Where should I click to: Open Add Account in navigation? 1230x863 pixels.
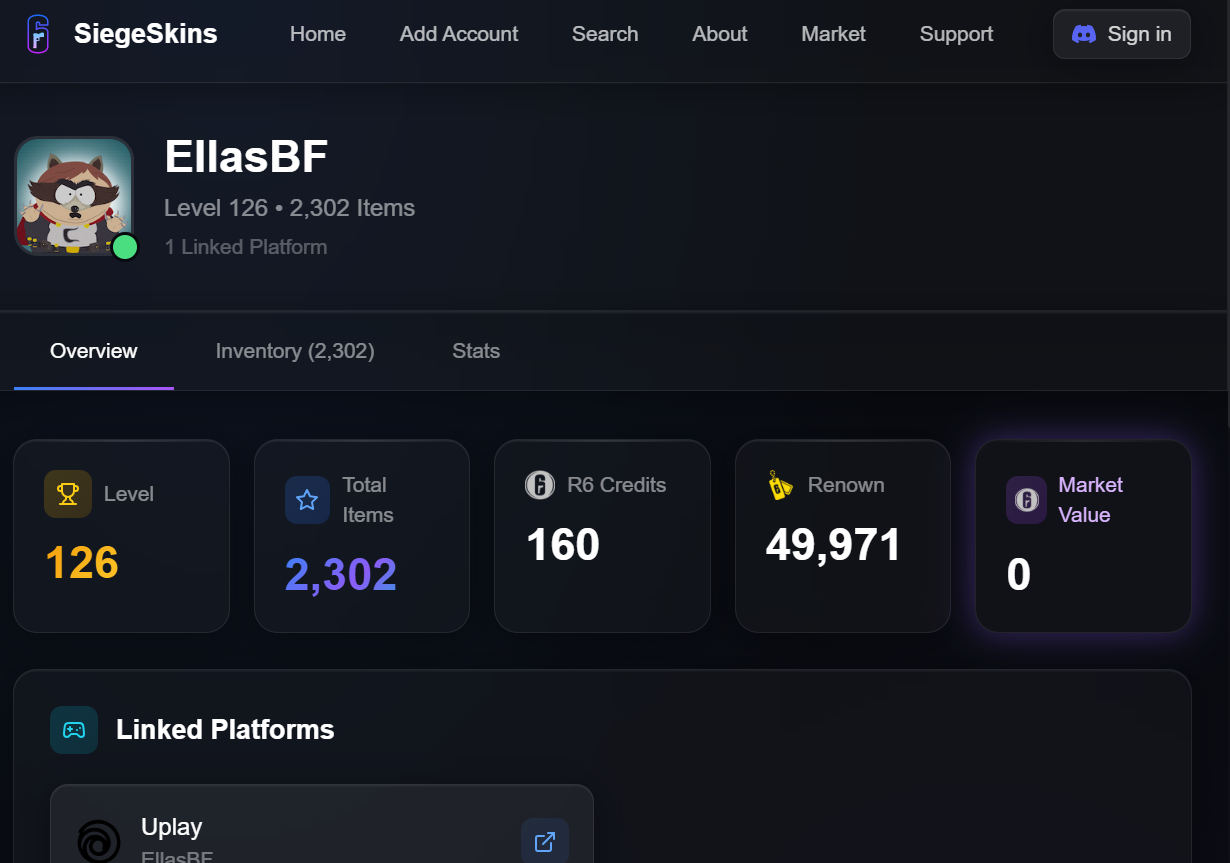coord(459,34)
